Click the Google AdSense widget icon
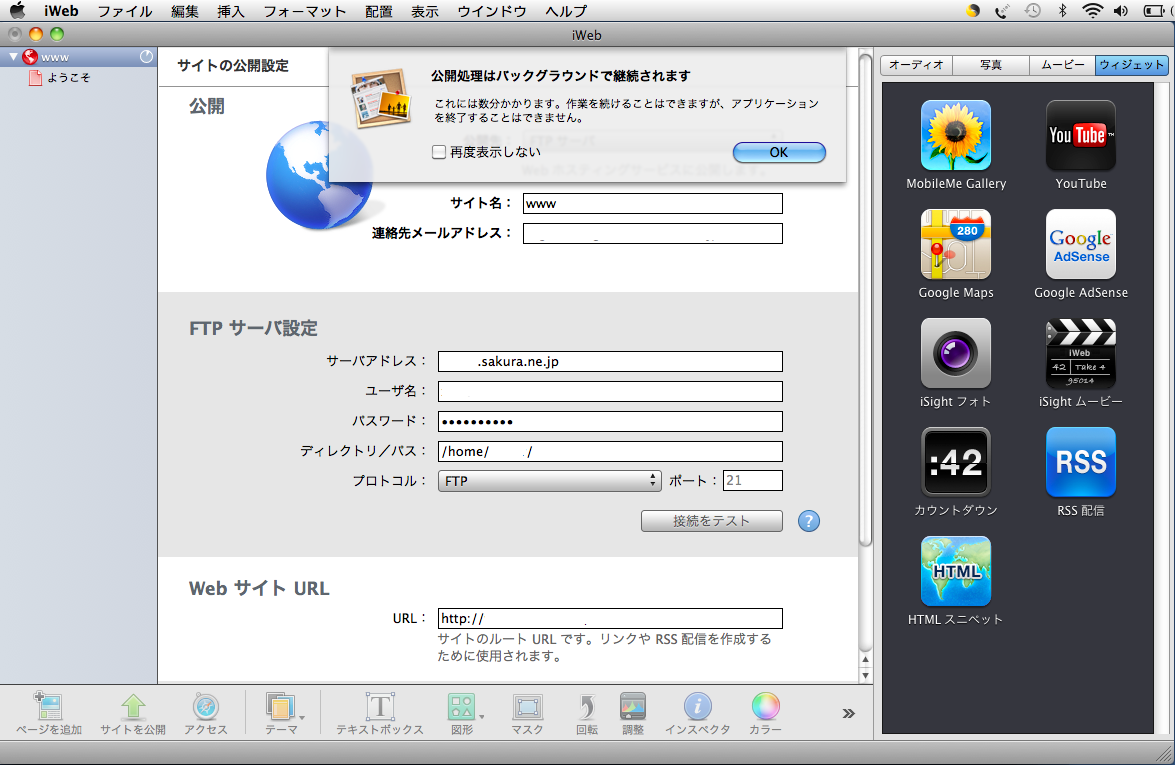The width and height of the screenshot is (1175, 765). pyautogui.click(x=1080, y=244)
